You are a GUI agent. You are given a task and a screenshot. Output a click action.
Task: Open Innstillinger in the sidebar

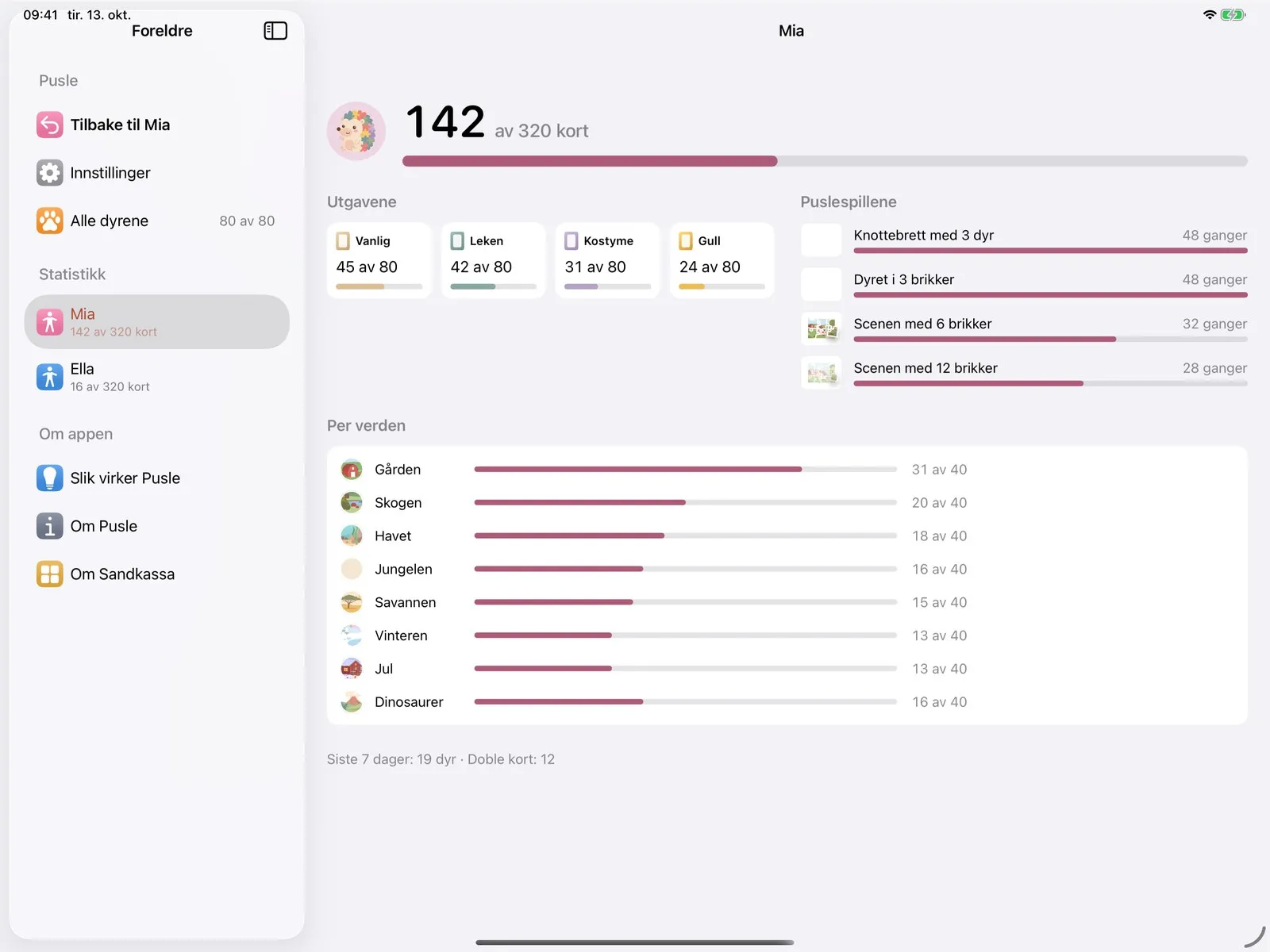pyautogui.click(x=157, y=173)
